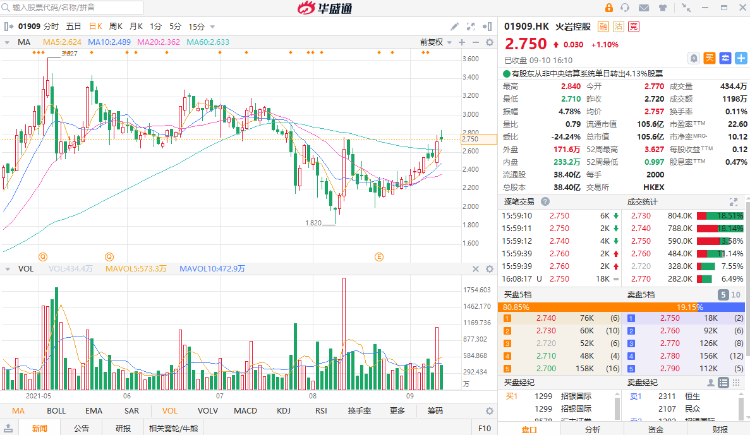Select 5-level order book depth
750x435 pixels.
coord(723,295)
